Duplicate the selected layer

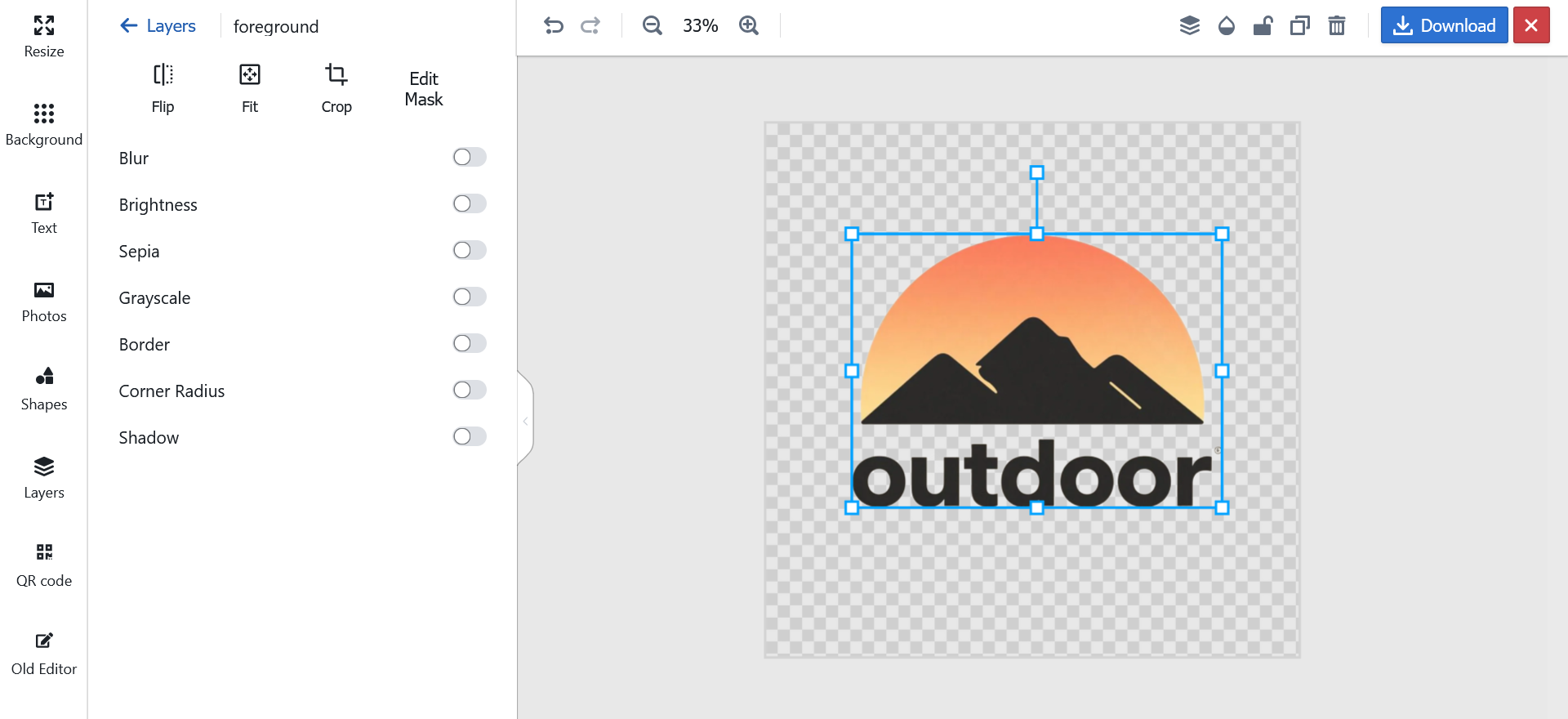1299,26
